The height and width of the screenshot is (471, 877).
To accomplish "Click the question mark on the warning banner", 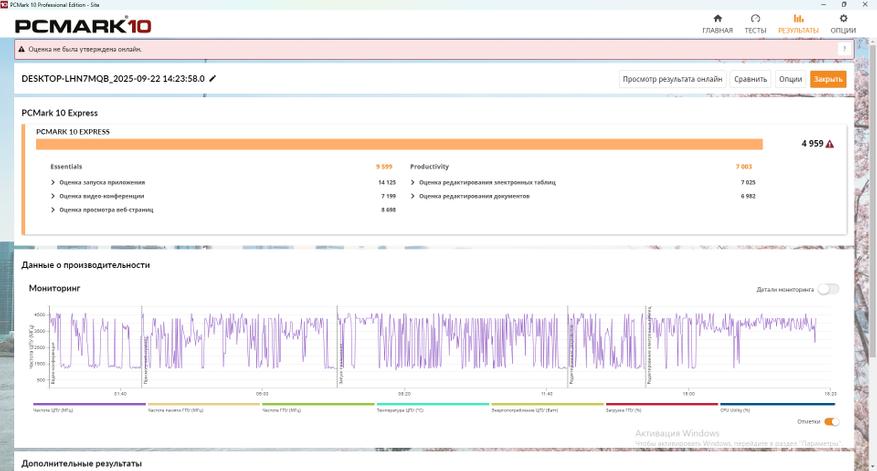I will [844, 49].
